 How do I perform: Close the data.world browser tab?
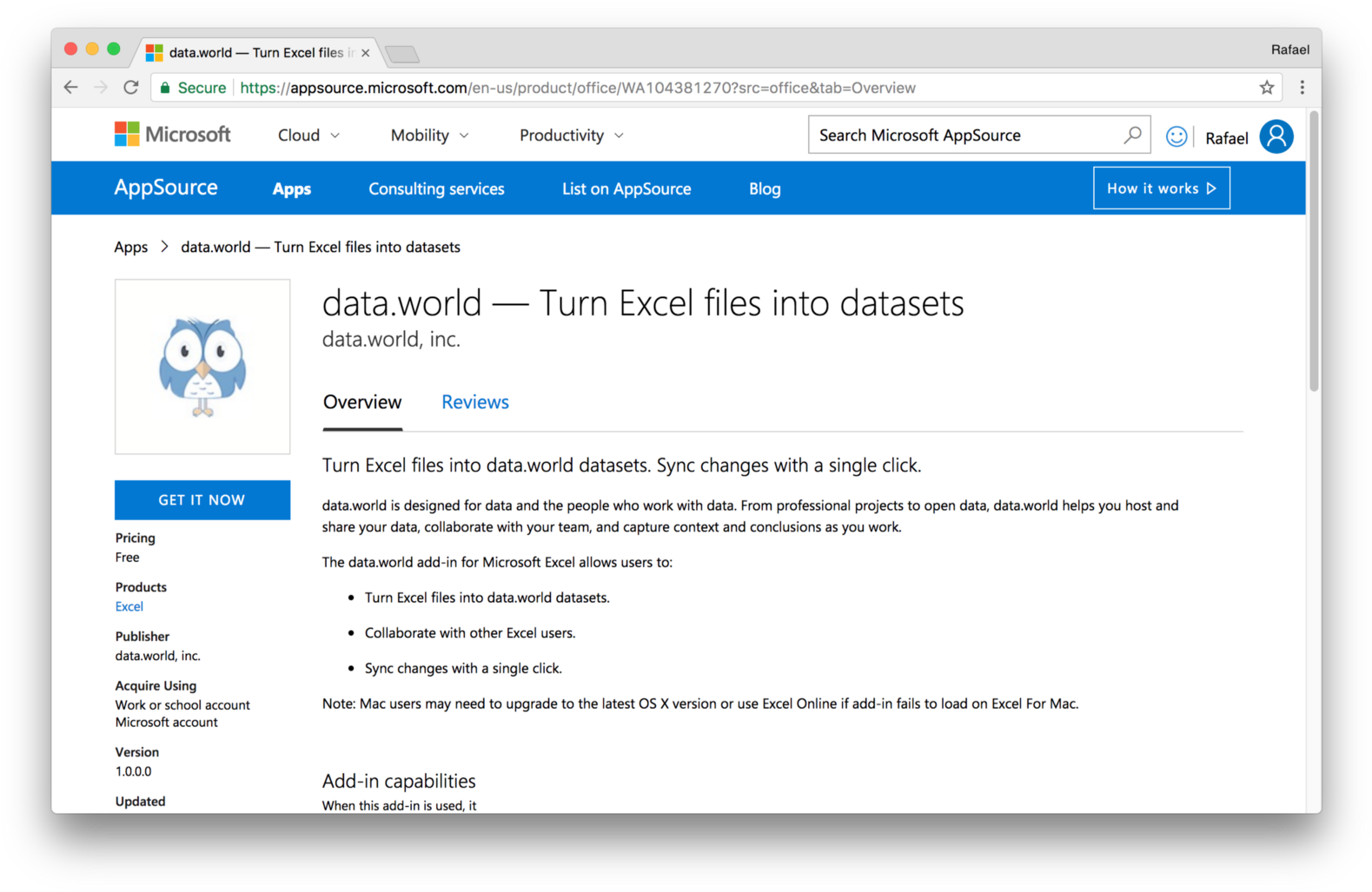(x=366, y=53)
